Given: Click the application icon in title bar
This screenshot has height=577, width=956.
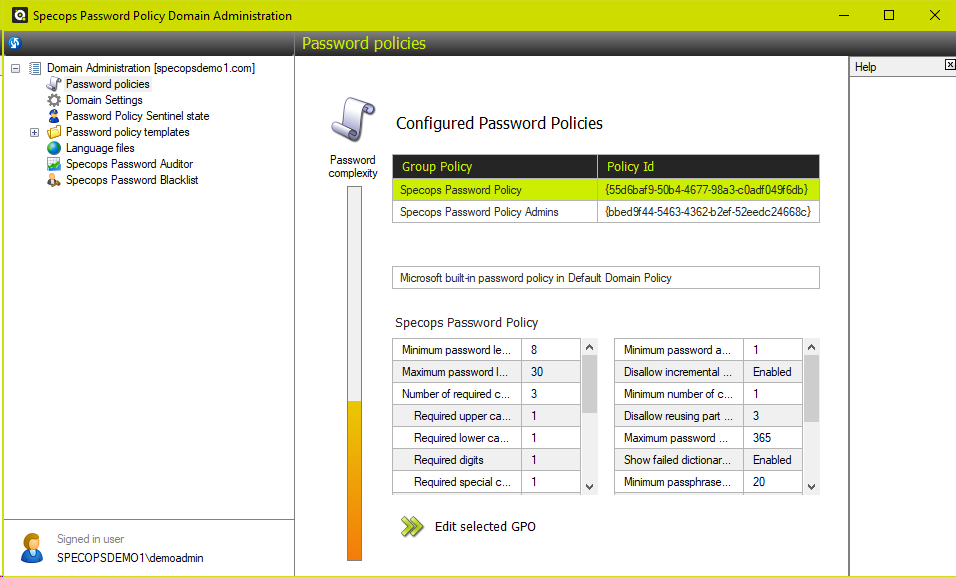Looking at the screenshot, I should click(20, 15).
